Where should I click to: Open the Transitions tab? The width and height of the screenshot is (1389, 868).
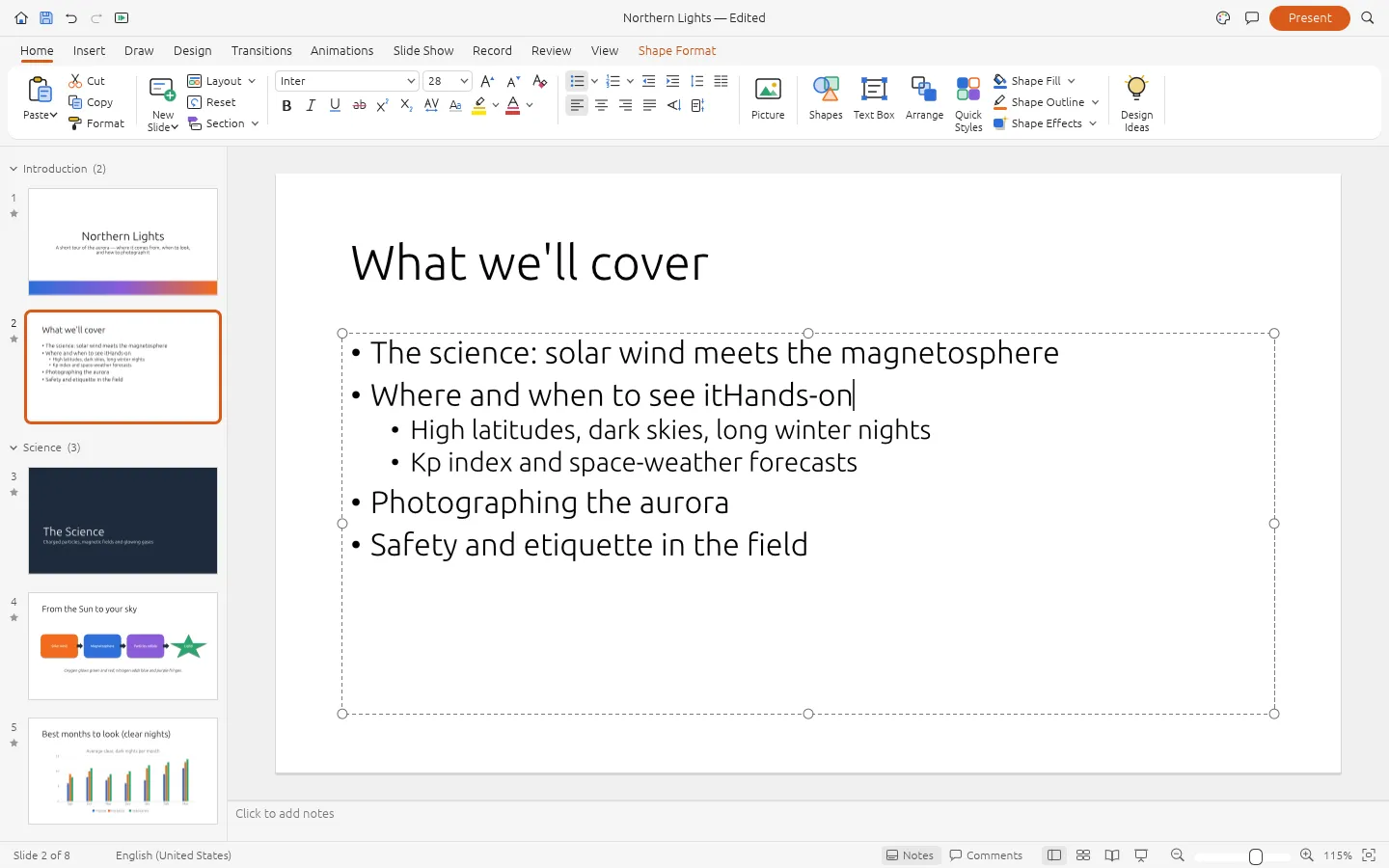point(261,51)
